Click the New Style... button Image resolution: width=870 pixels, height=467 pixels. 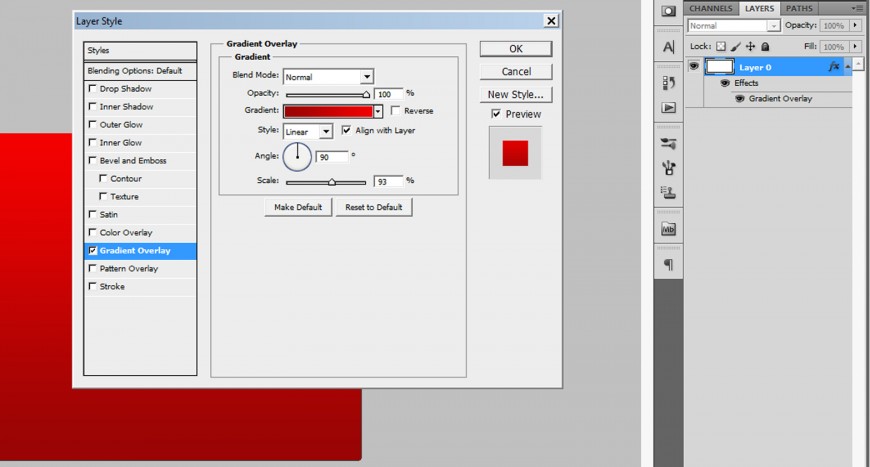(x=516, y=94)
